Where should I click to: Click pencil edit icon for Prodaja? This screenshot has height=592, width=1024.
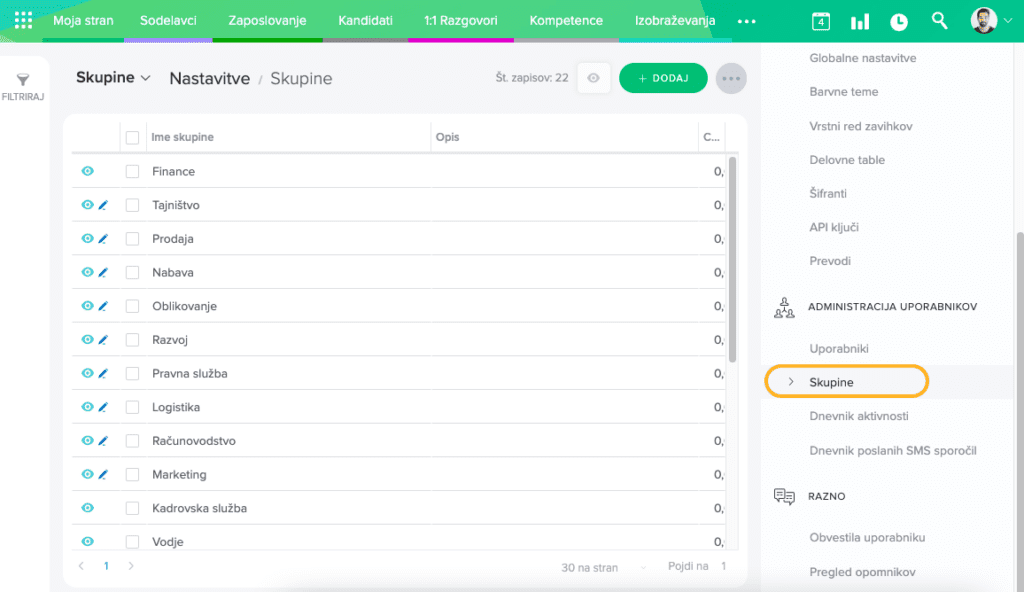tap(103, 239)
